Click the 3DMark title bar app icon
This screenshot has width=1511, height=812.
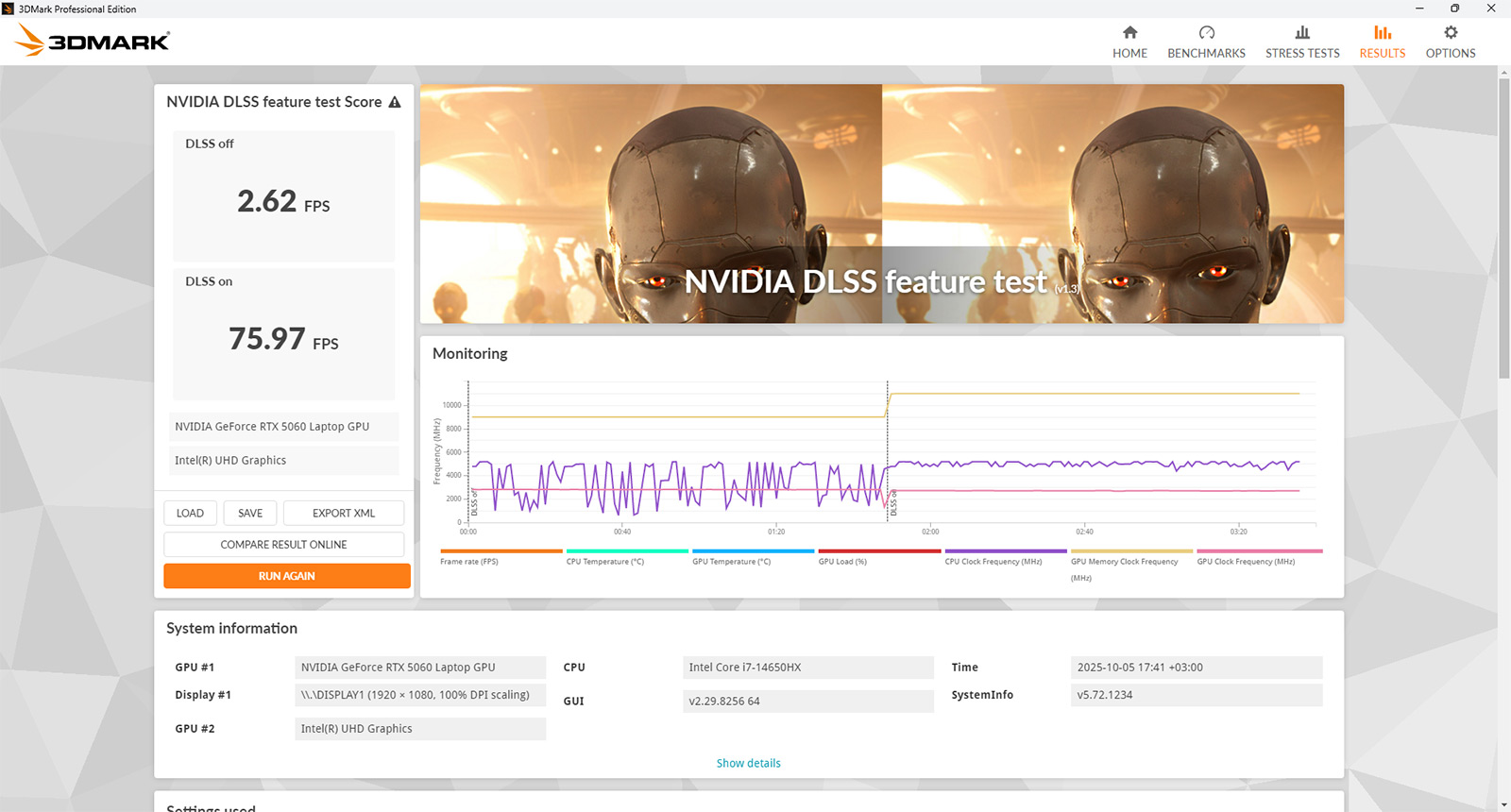[8, 8]
